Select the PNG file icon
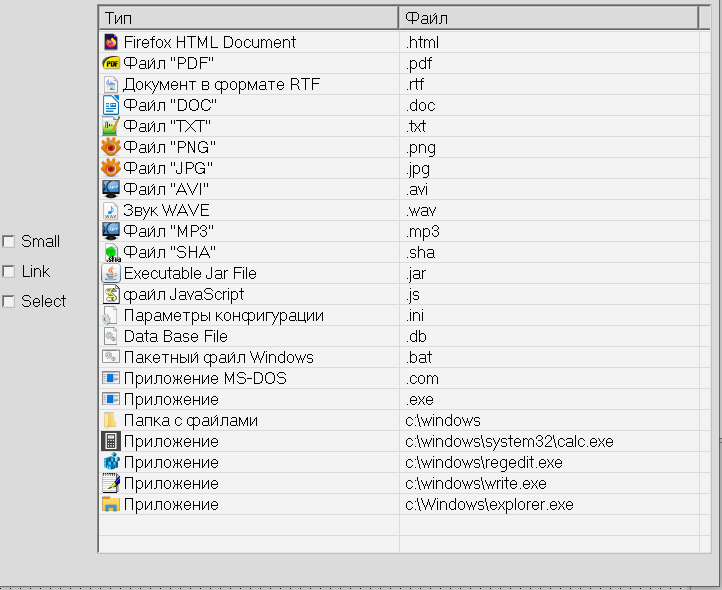The height and width of the screenshot is (590, 722). pyautogui.click(x=111, y=147)
